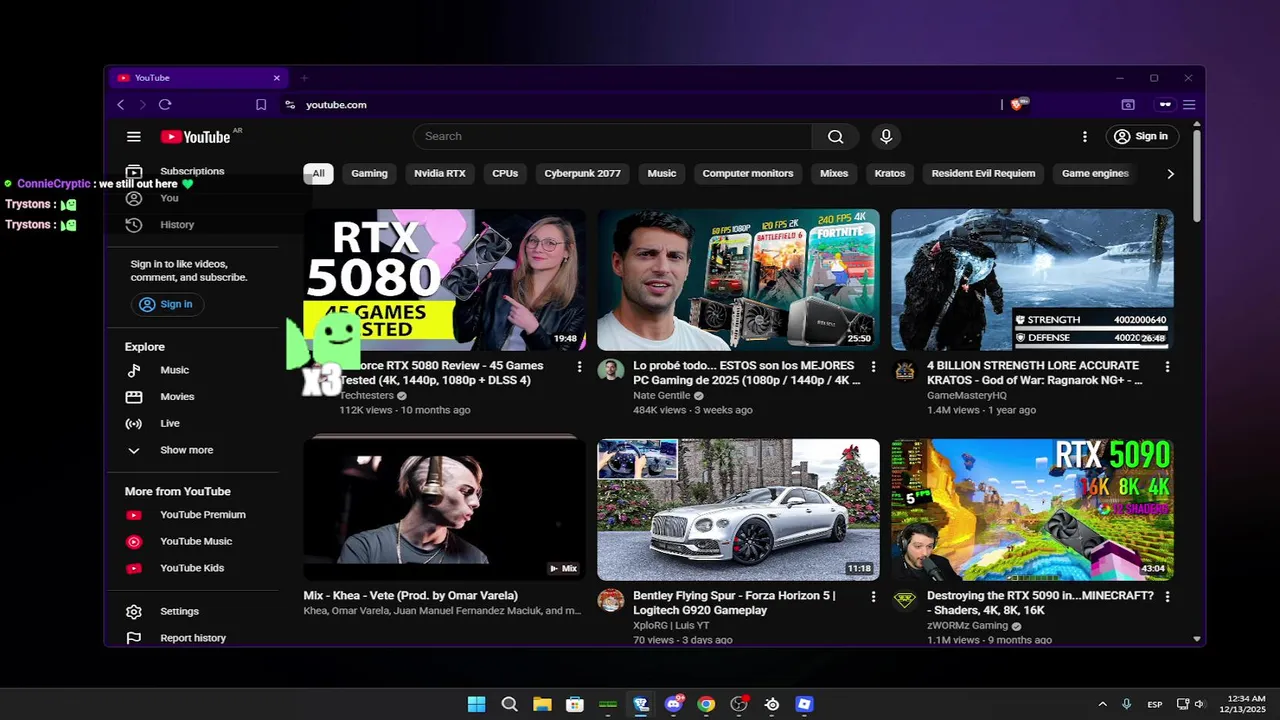Open GameMasteryHQ channel avatar
The width and height of the screenshot is (1280, 720).
(904, 371)
